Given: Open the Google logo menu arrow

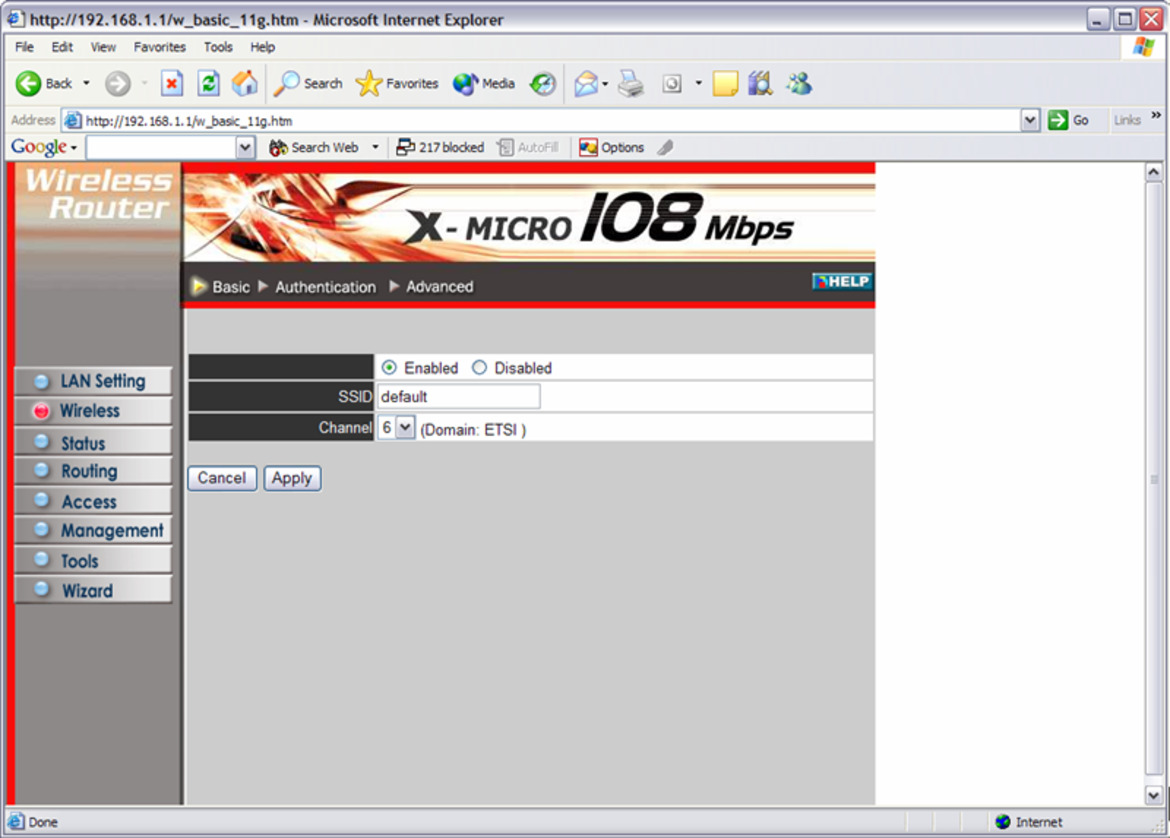Looking at the screenshot, I should (x=74, y=148).
